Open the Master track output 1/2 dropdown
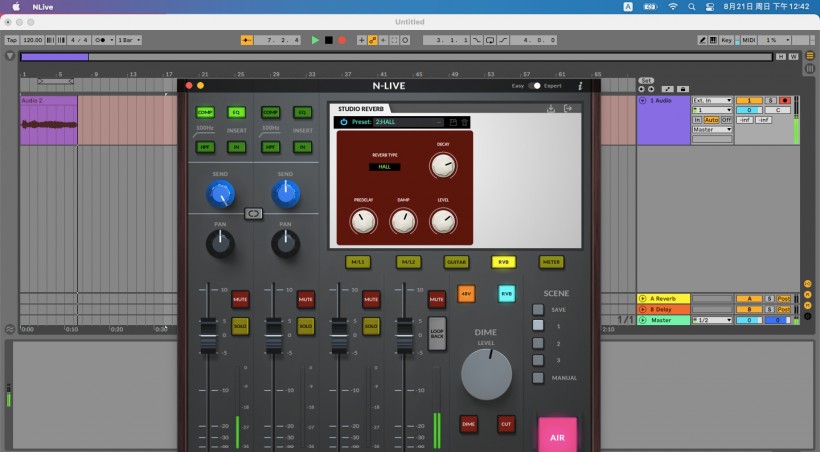This screenshot has height=452, width=820. coord(711,320)
